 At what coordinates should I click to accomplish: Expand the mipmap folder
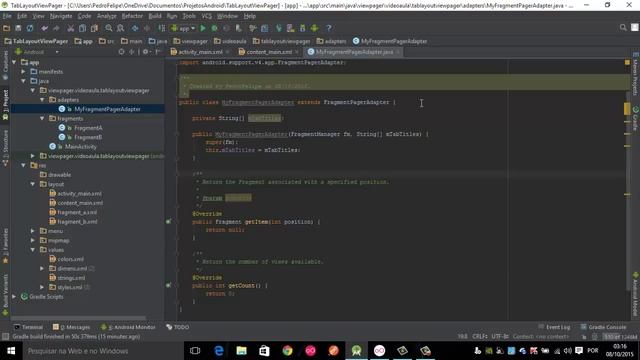[x=33, y=240]
